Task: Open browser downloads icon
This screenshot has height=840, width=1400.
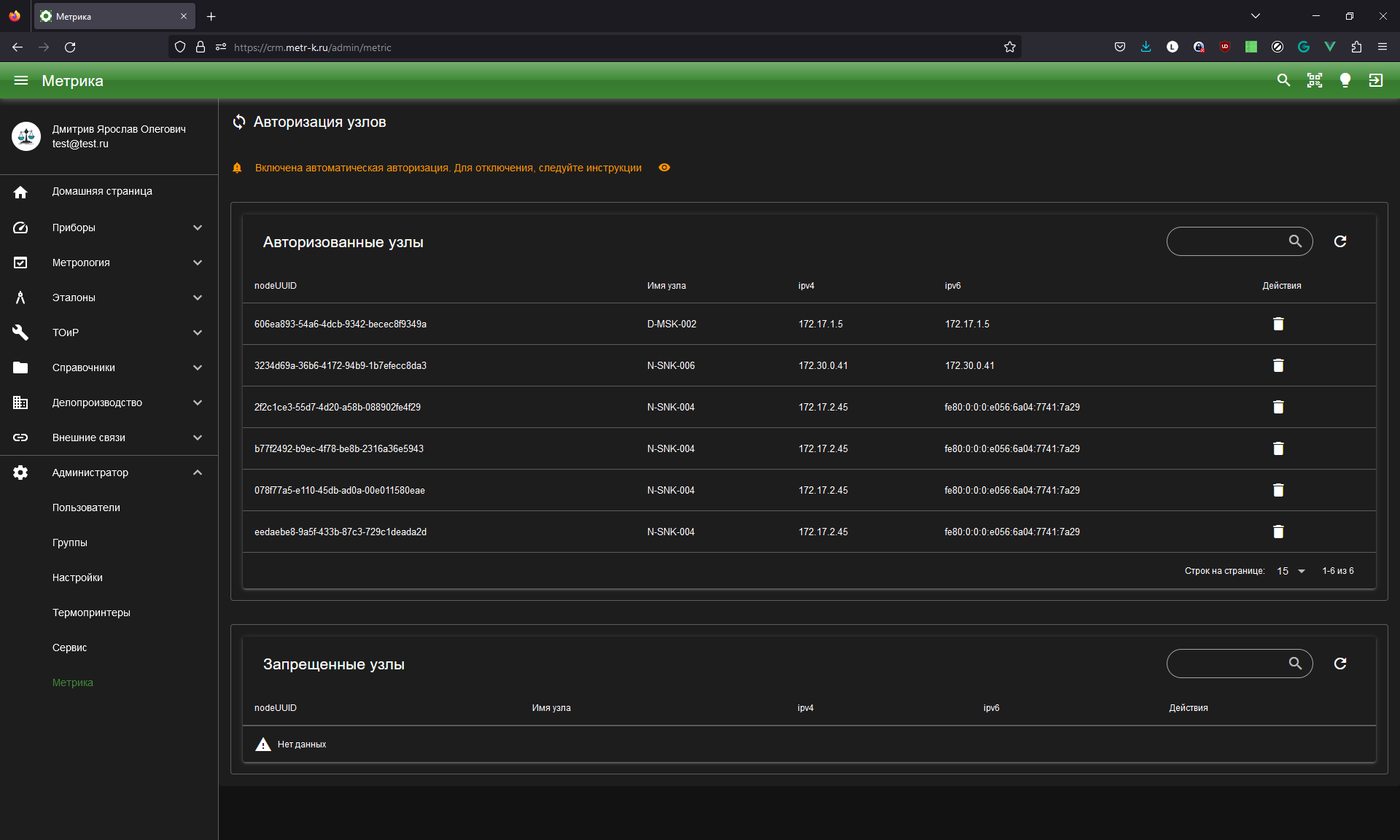Action: pos(1146,47)
